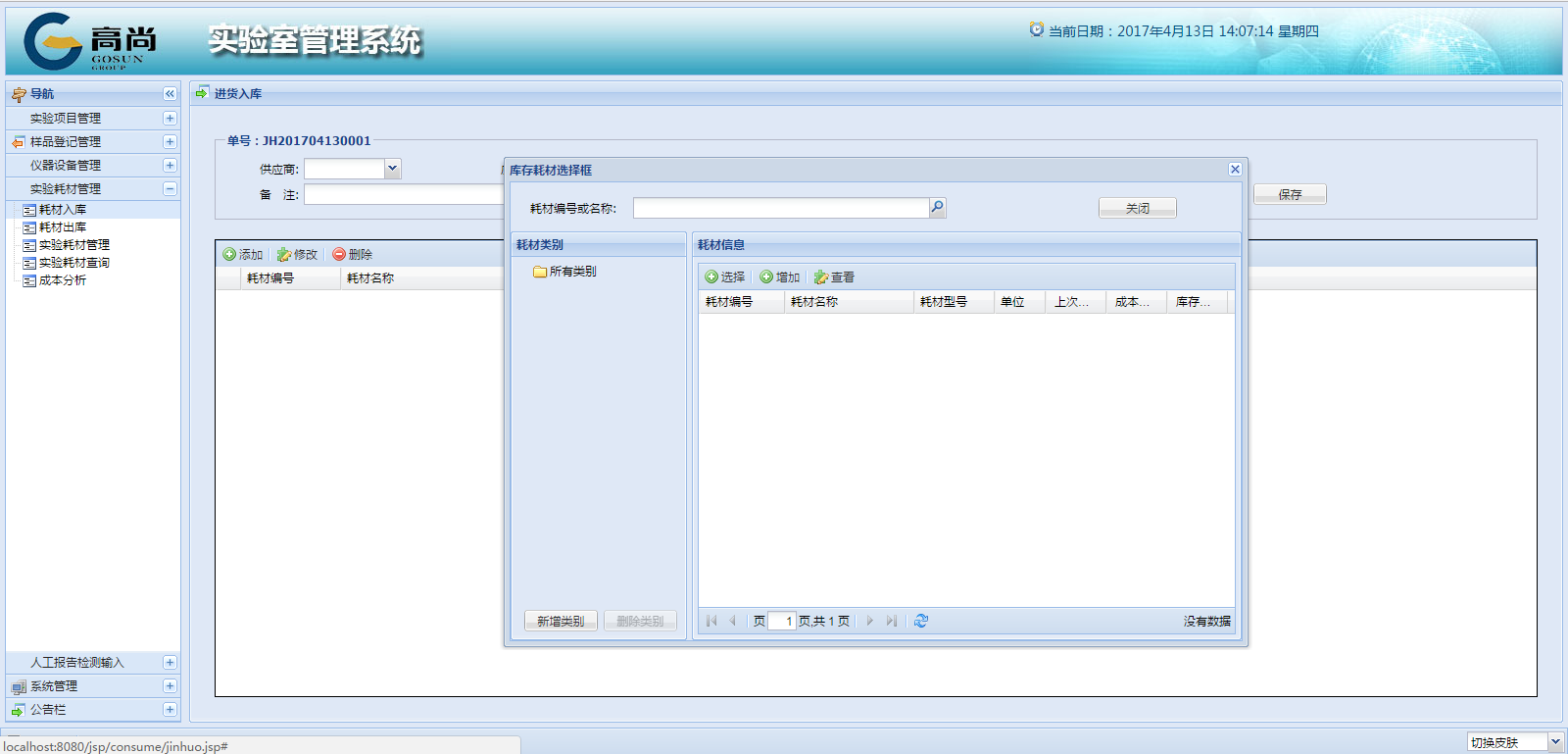This screenshot has width=1568, height=754.
Task: Expand the 实验项目管理 section
Action: [170, 118]
